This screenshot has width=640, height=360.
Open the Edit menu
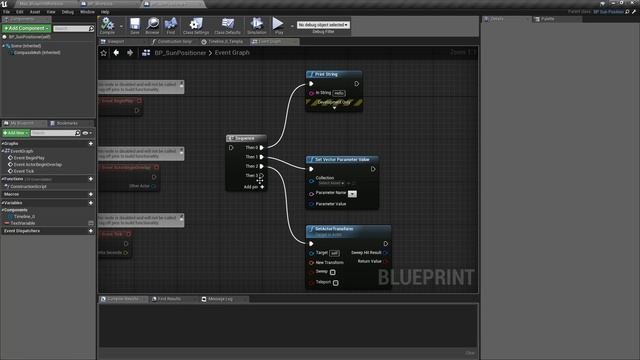[x=20, y=12]
